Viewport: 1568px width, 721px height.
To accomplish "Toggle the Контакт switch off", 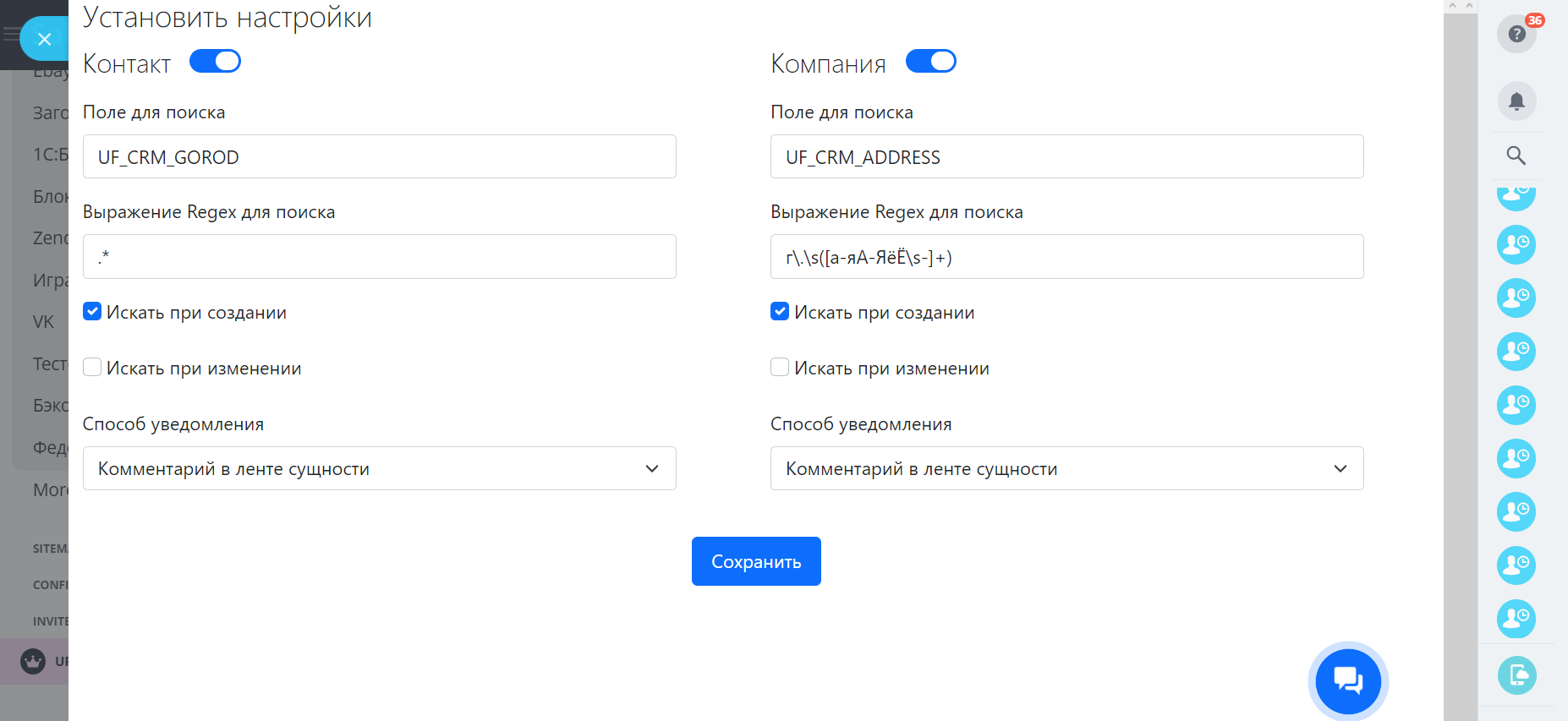I will 215,62.
